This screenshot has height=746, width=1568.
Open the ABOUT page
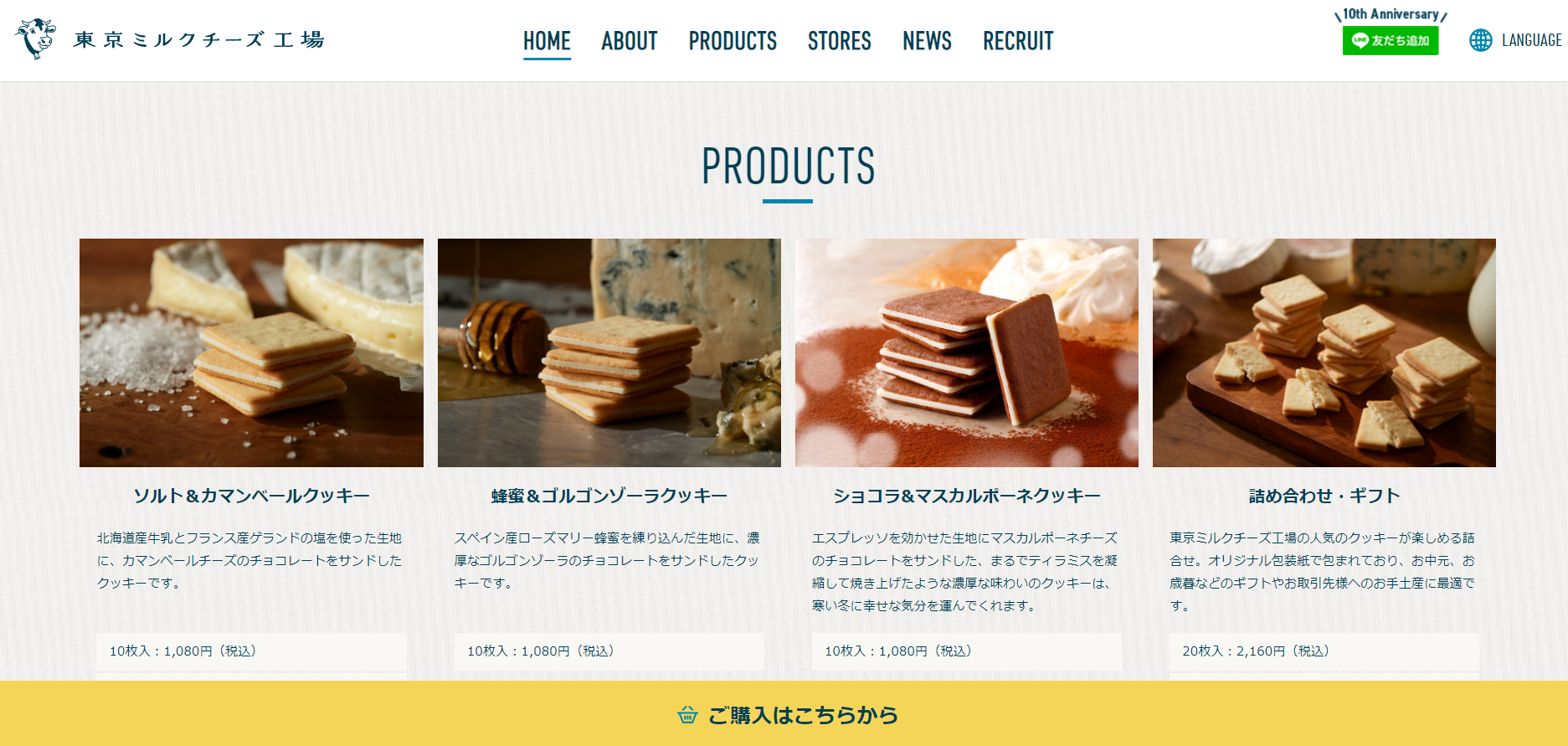click(x=630, y=41)
